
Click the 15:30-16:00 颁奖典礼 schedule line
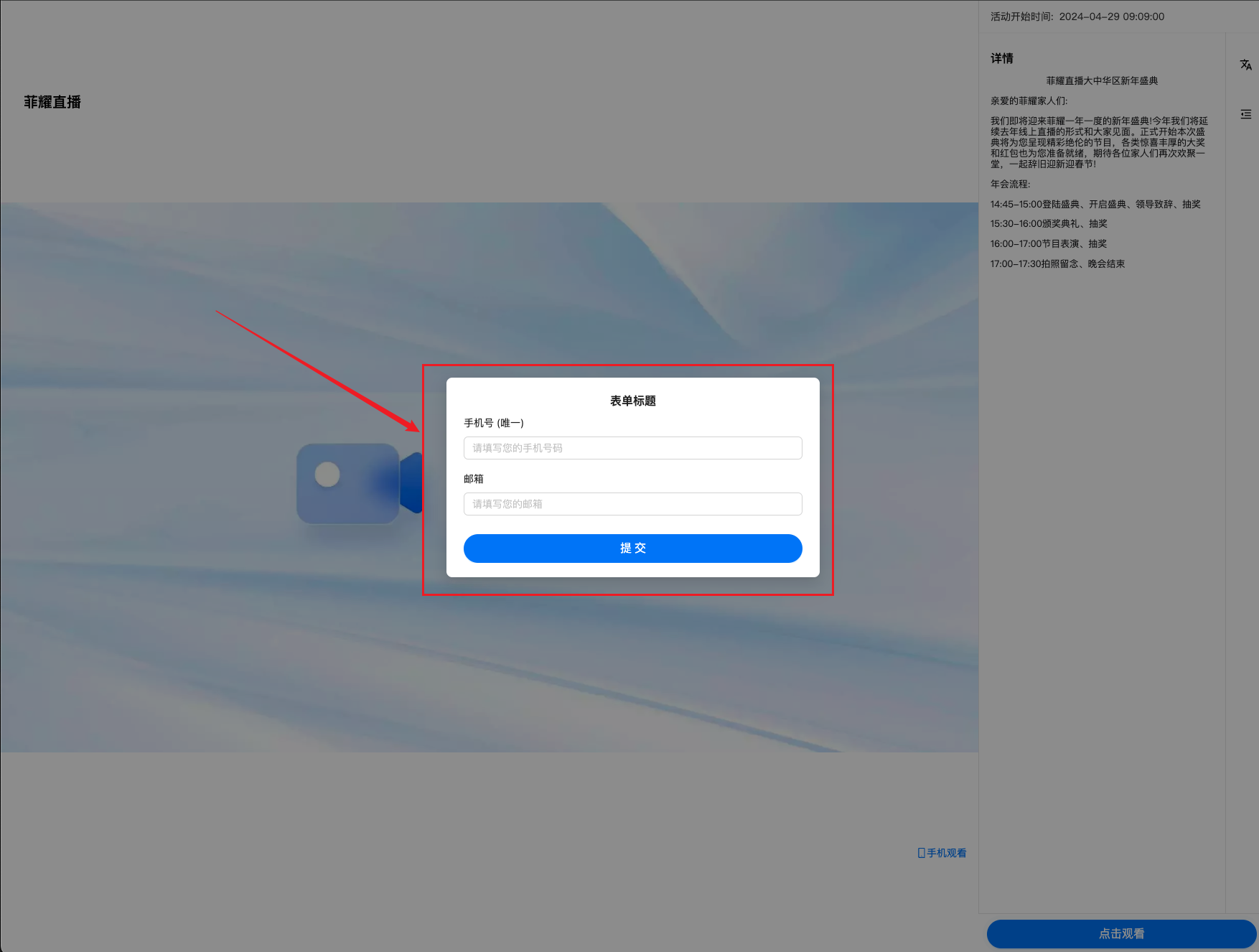1049,224
